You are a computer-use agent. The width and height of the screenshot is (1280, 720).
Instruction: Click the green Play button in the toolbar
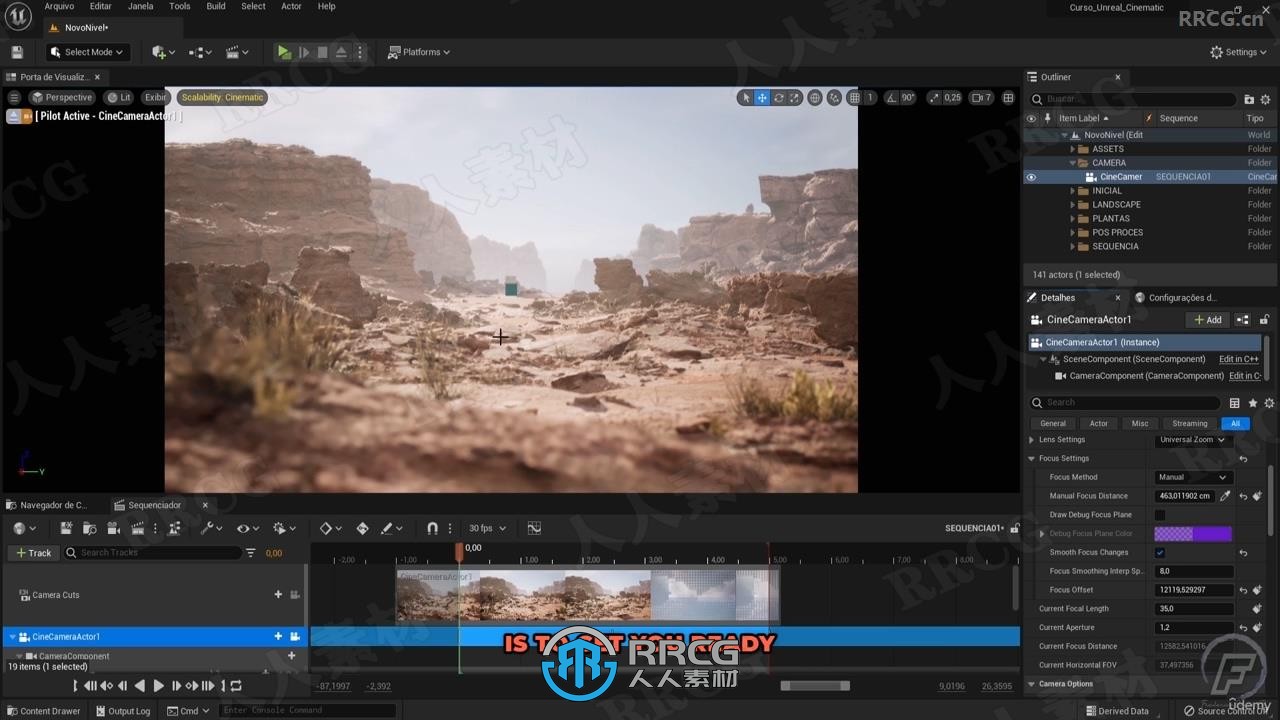pos(284,52)
